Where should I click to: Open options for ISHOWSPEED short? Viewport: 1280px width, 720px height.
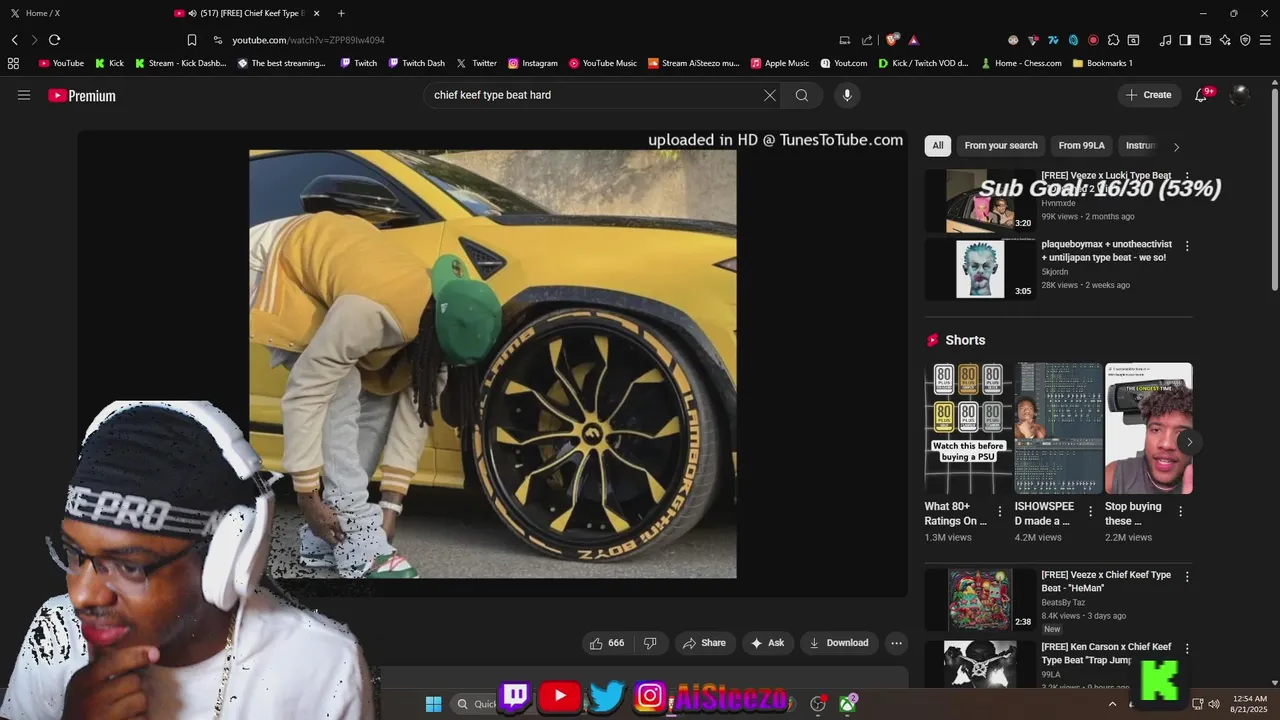[1090, 511]
